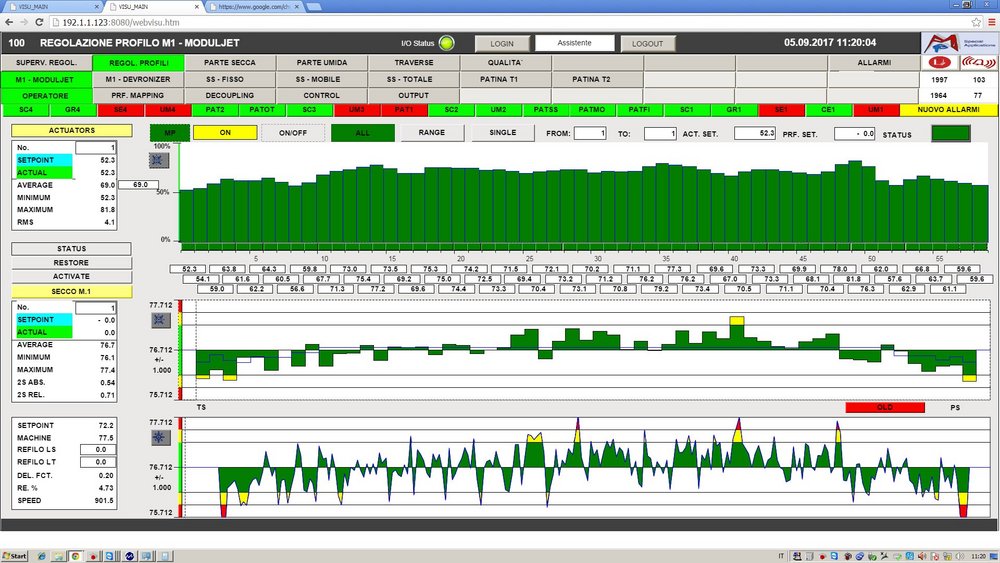Click the green STATUS color indicator

click(952, 133)
